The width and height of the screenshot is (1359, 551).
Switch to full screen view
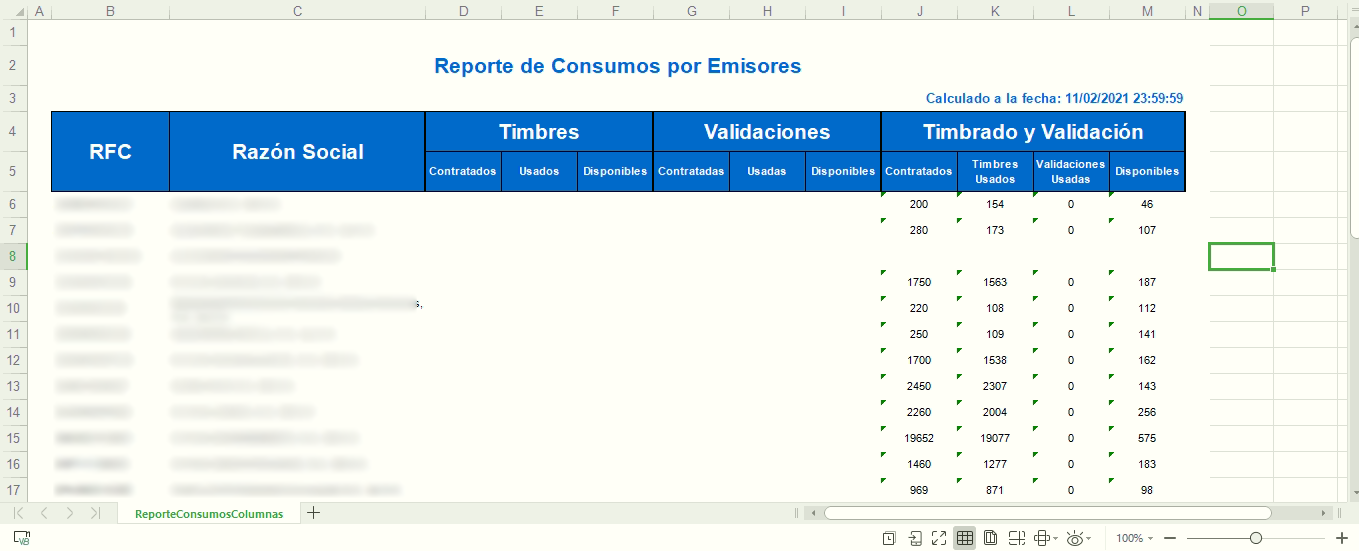tap(939, 538)
